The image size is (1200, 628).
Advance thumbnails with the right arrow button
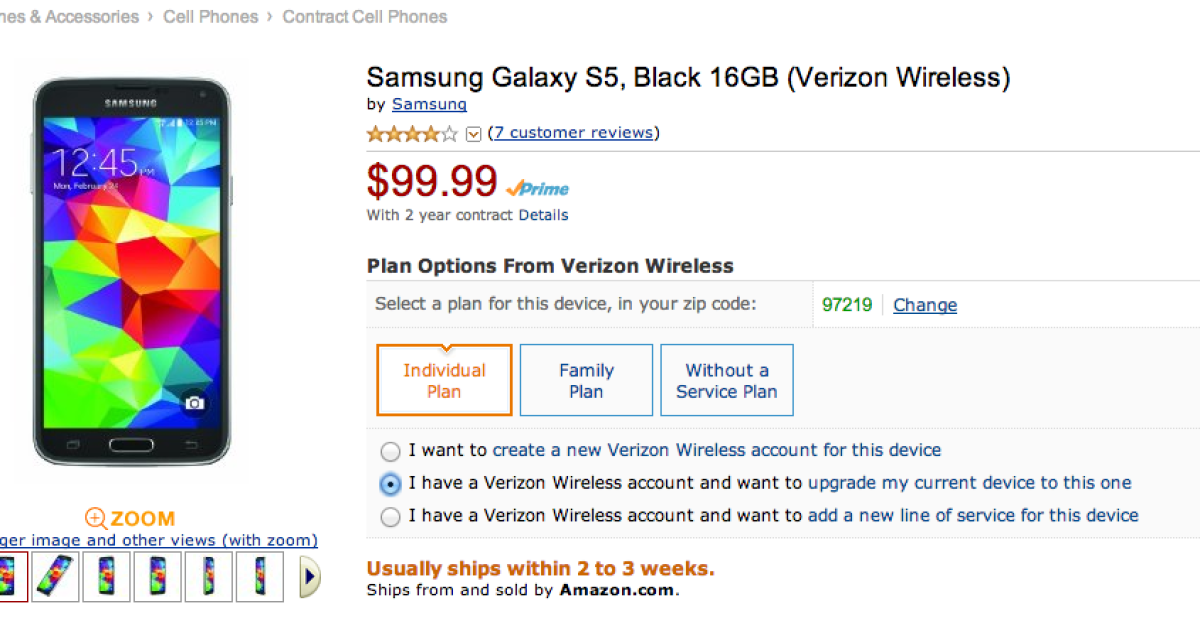[x=311, y=577]
